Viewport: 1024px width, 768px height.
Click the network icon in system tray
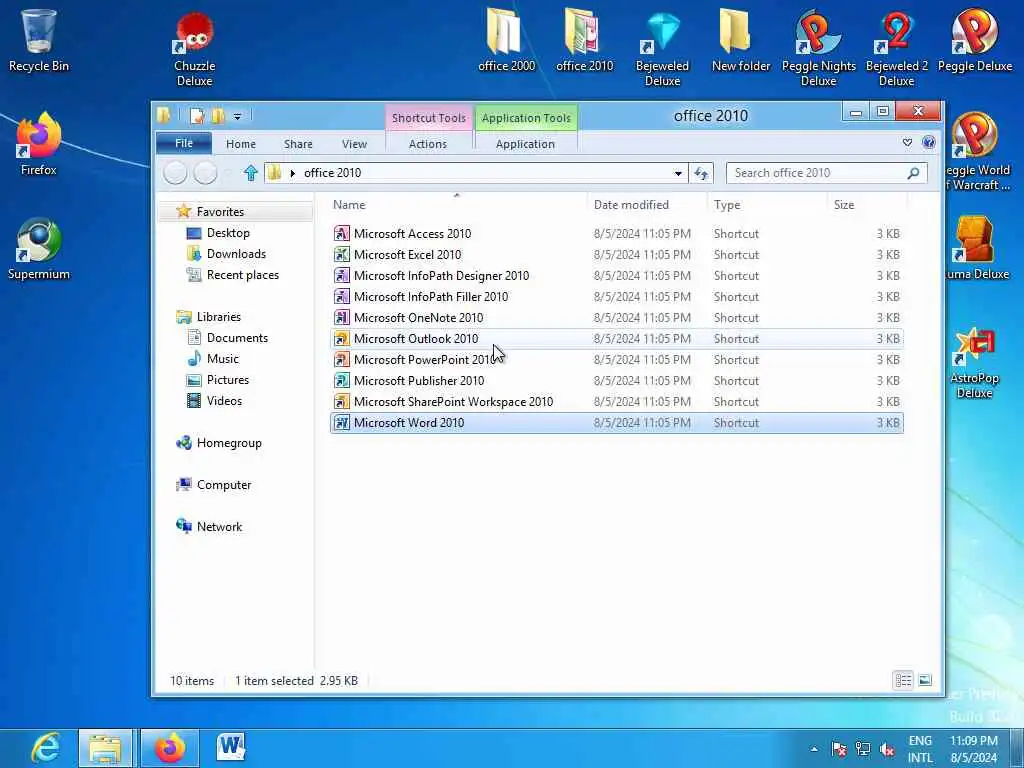click(863, 749)
